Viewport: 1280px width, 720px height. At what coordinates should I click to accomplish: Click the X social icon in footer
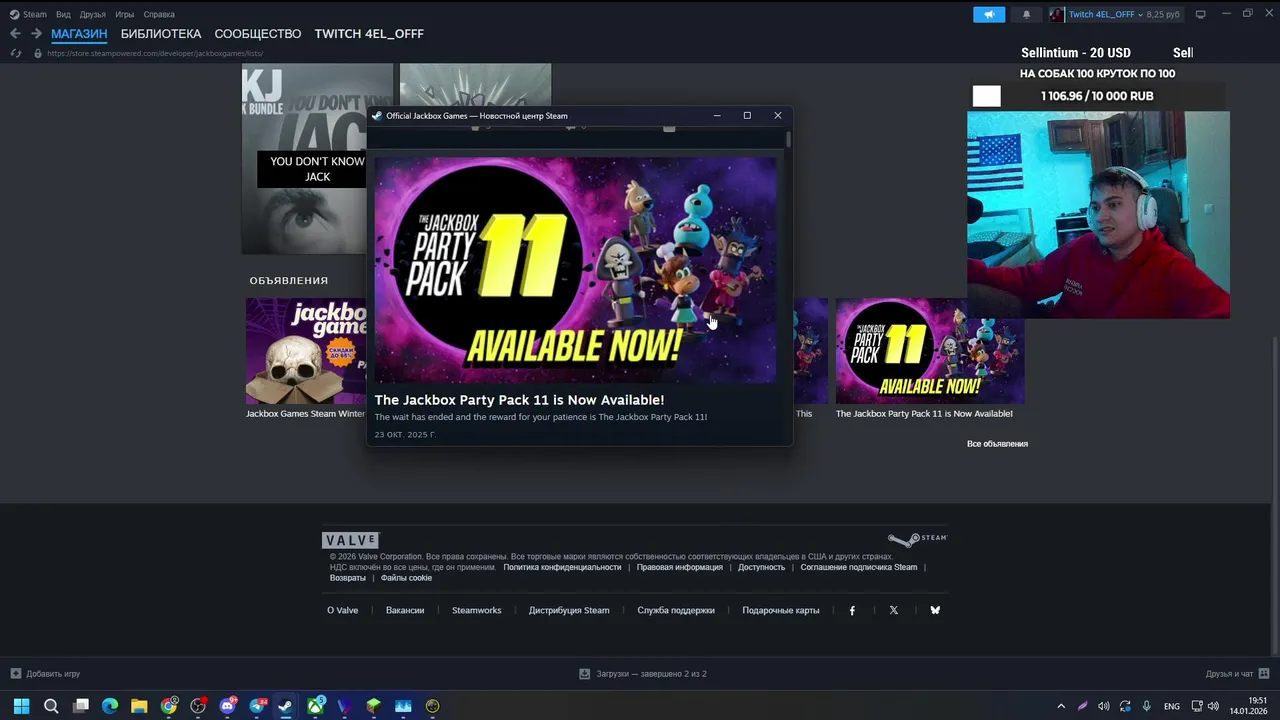[894, 610]
